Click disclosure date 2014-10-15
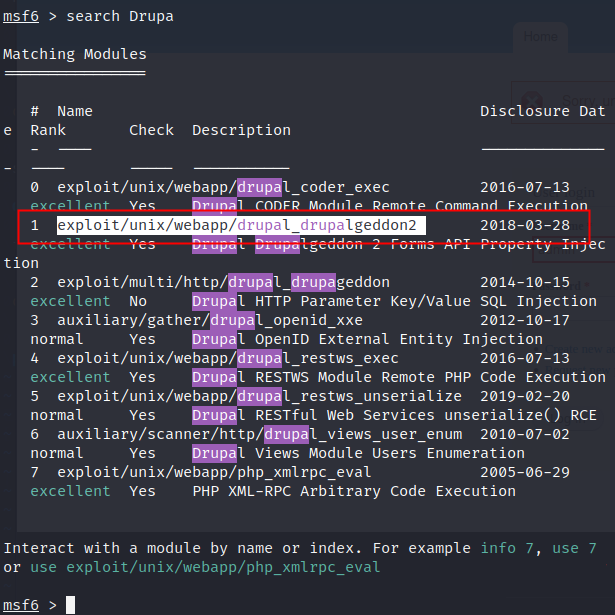This screenshot has width=615, height=615. (x=525, y=282)
